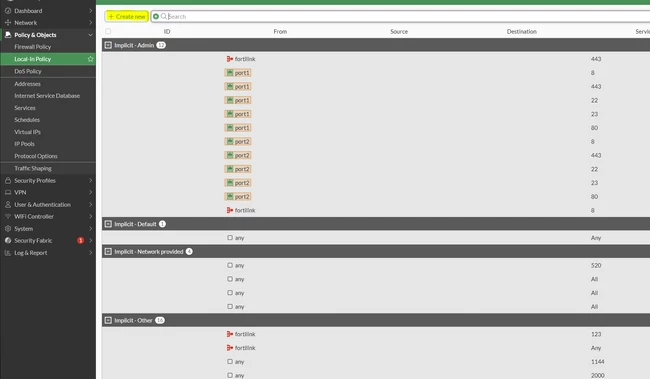
Task: Toggle the Local-In Policy favorite star
Action: click(90, 59)
